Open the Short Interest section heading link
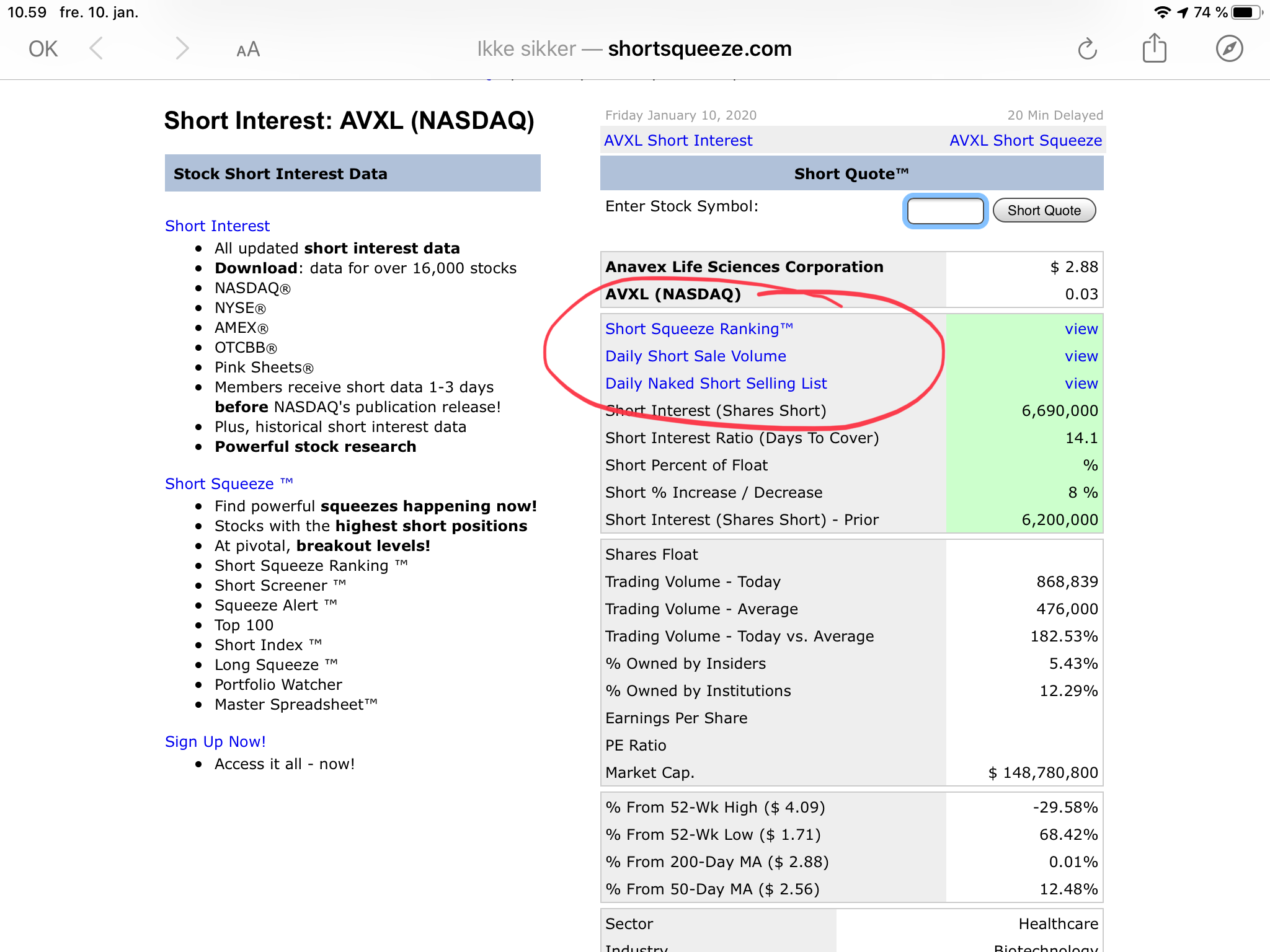 (217, 226)
